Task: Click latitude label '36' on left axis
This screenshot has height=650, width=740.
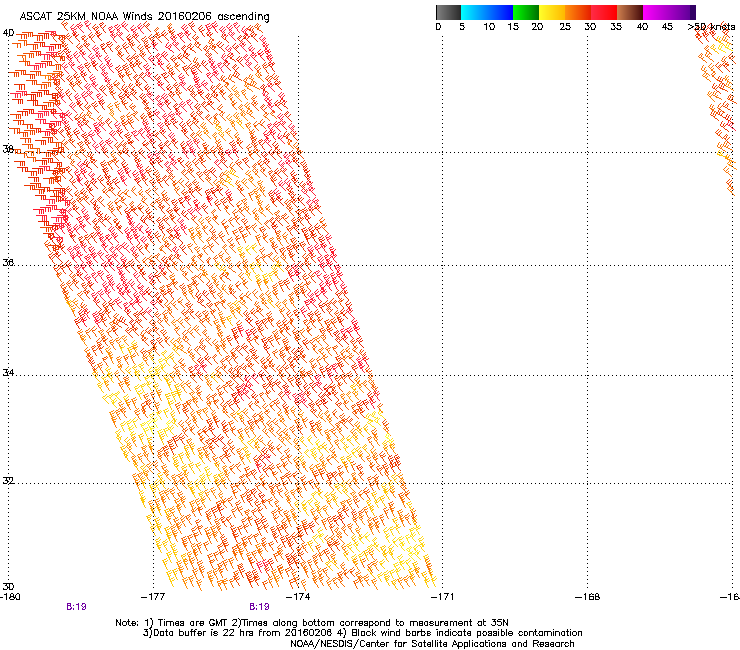Action: 8,262
